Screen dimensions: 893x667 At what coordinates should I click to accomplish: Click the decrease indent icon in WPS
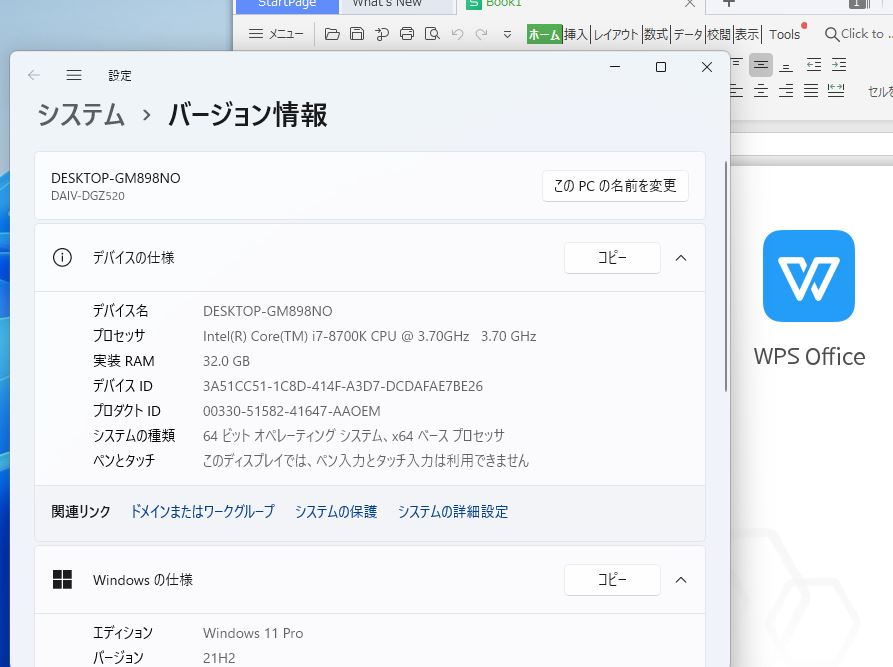point(814,65)
